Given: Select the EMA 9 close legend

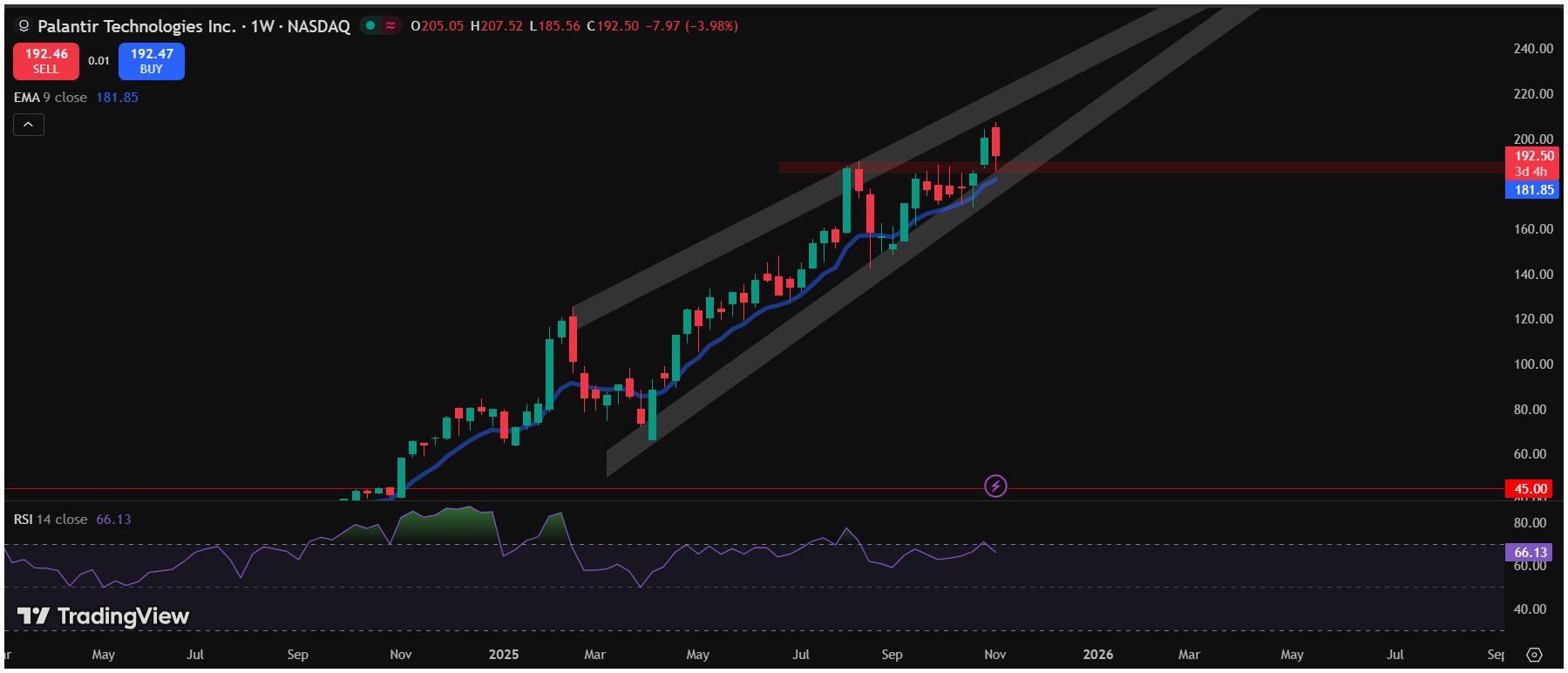Looking at the screenshot, I should [51, 98].
